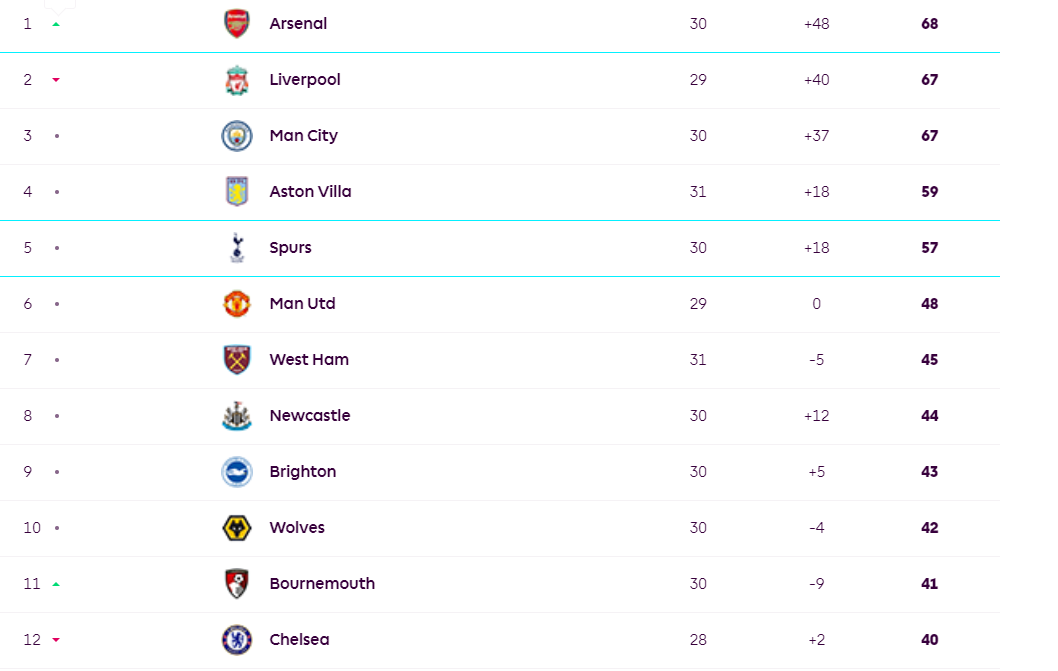The image size is (1058, 671).
Task: Click the Man Utd crest
Action: [237, 304]
